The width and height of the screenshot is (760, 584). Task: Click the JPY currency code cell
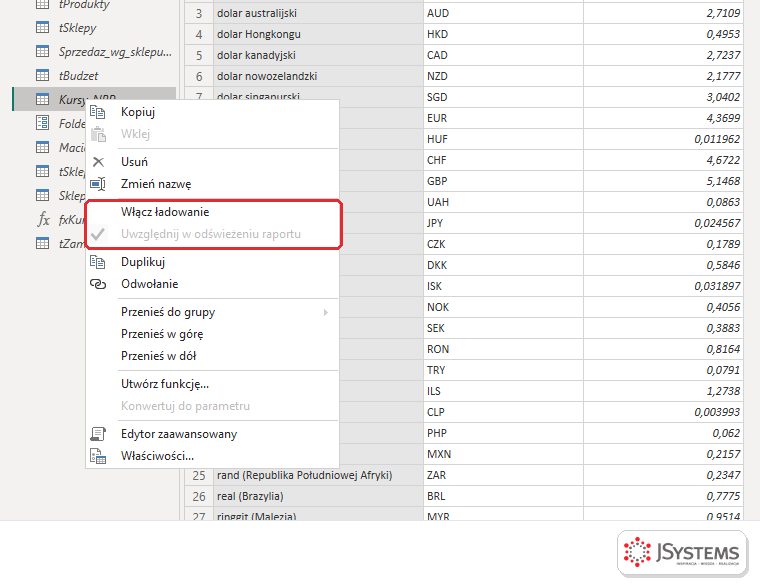[x=503, y=223]
